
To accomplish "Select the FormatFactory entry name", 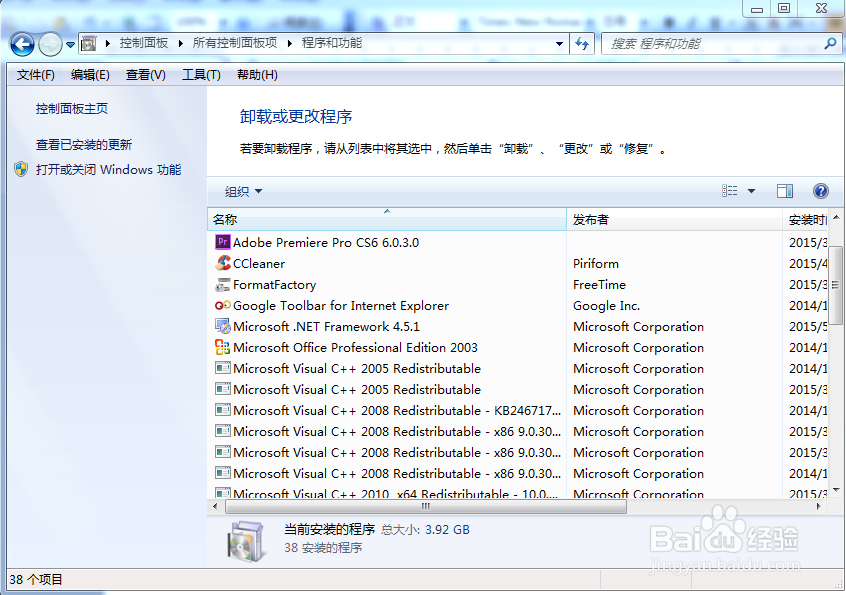I will pyautogui.click(x=275, y=285).
